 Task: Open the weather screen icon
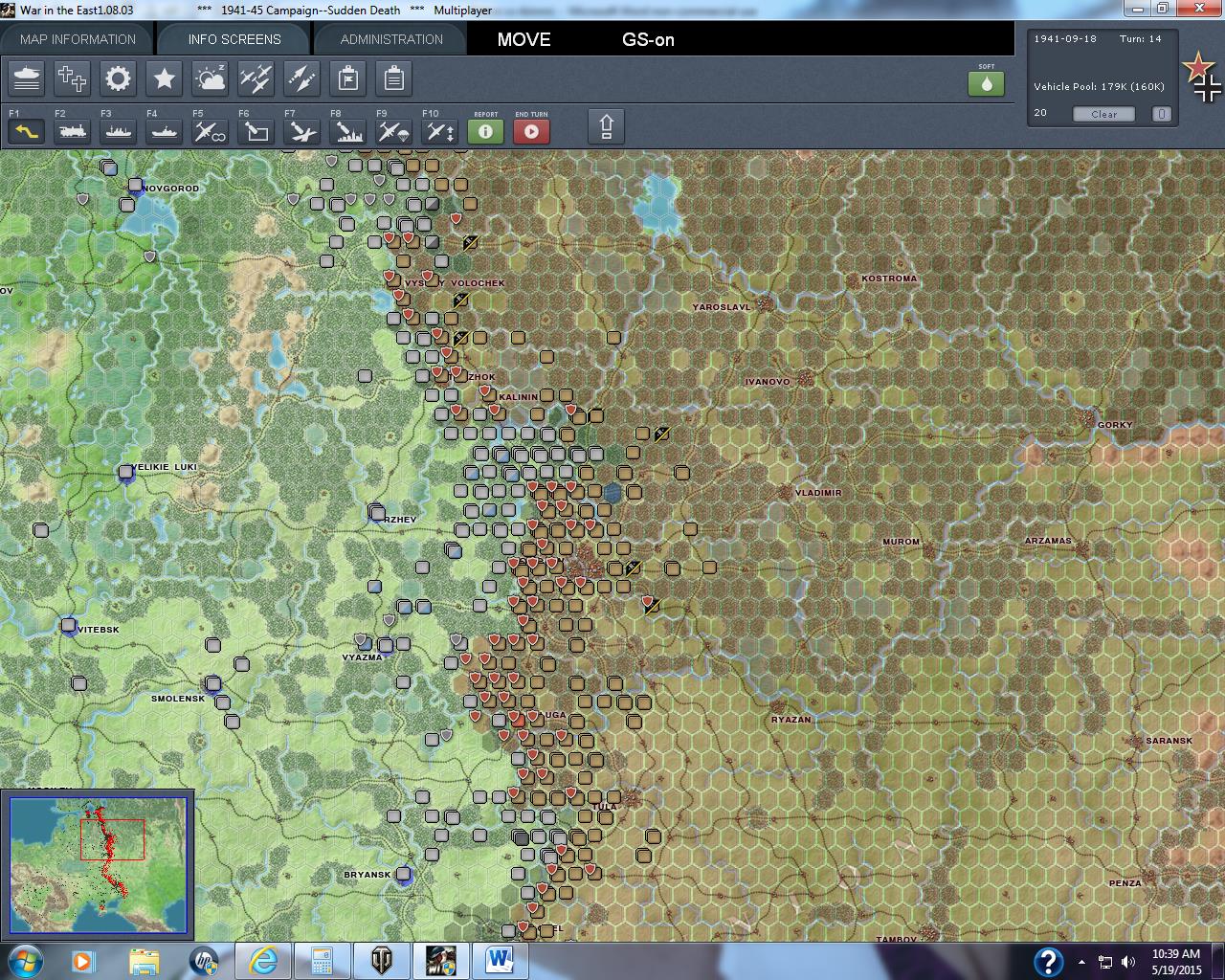click(x=211, y=78)
